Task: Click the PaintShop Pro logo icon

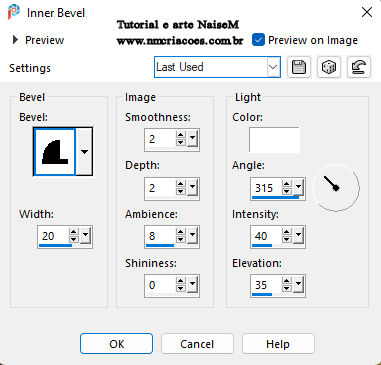Action: [14, 13]
